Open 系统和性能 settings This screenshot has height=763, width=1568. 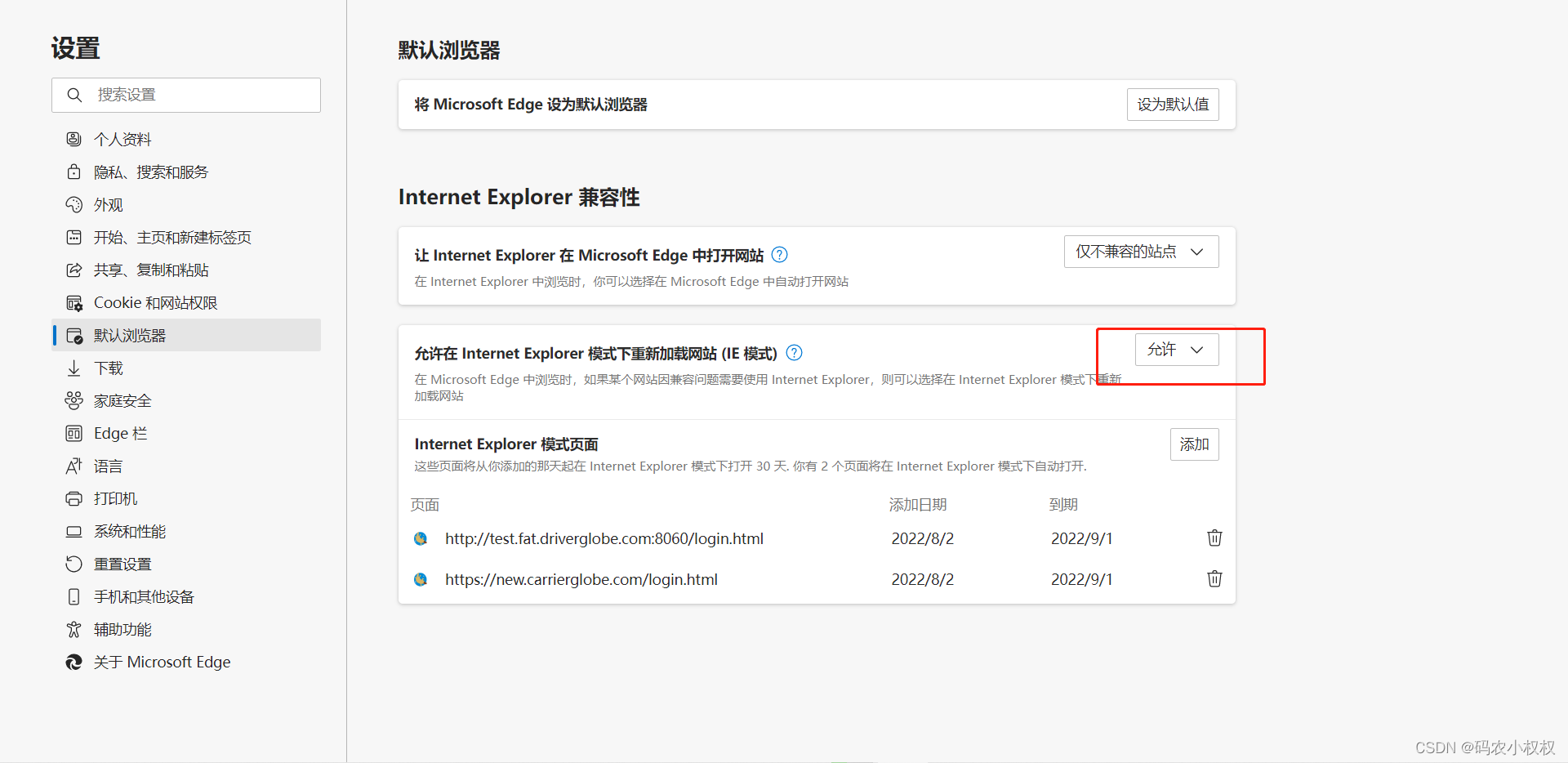coord(186,531)
